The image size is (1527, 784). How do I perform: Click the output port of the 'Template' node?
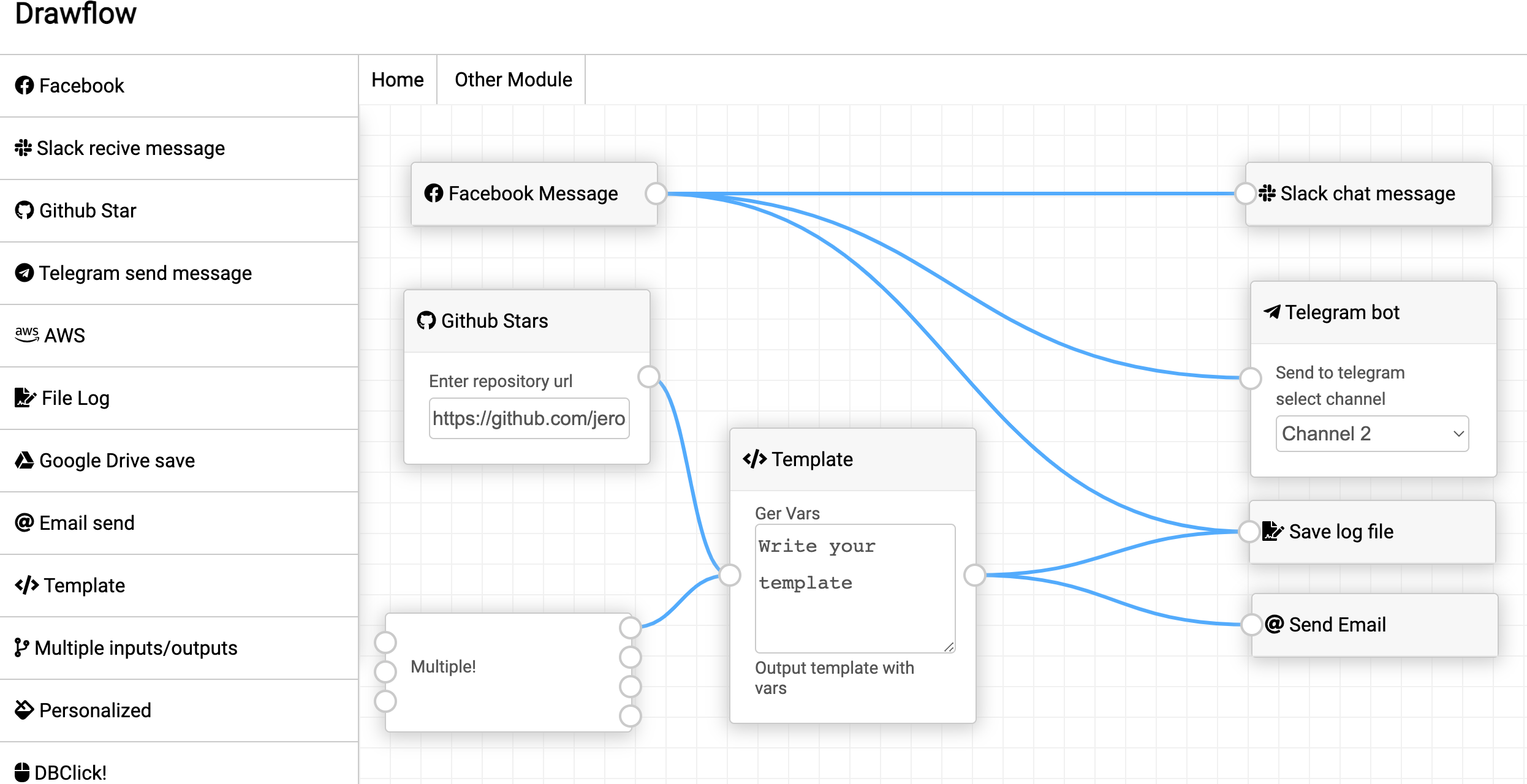click(x=976, y=575)
